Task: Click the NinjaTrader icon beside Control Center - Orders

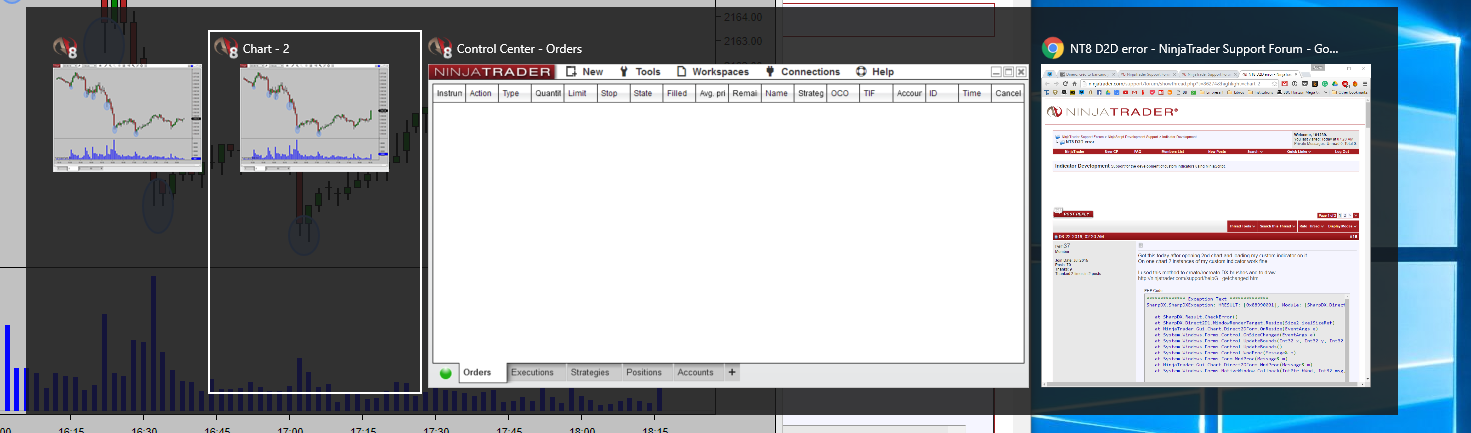Action: (440, 48)
